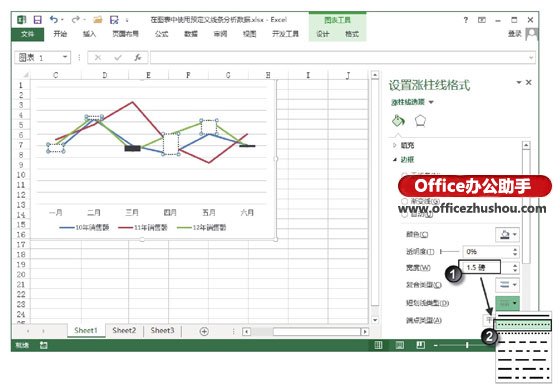Open the Ribbon Display Options icon
Viewport: 560px width, 391px height.
tap(482, 20)
